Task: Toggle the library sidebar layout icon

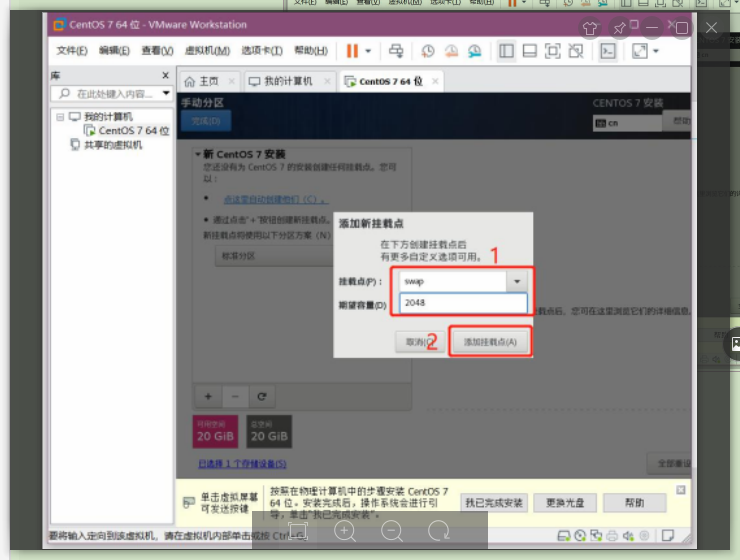Action: tap(506, 51)
